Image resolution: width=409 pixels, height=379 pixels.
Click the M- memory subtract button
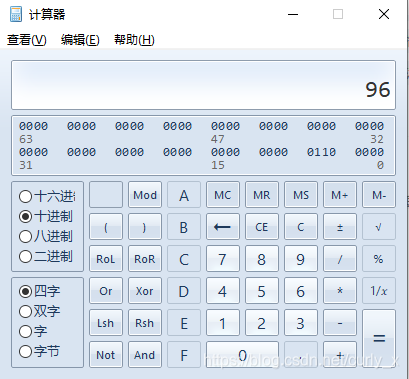click(379, 195)
